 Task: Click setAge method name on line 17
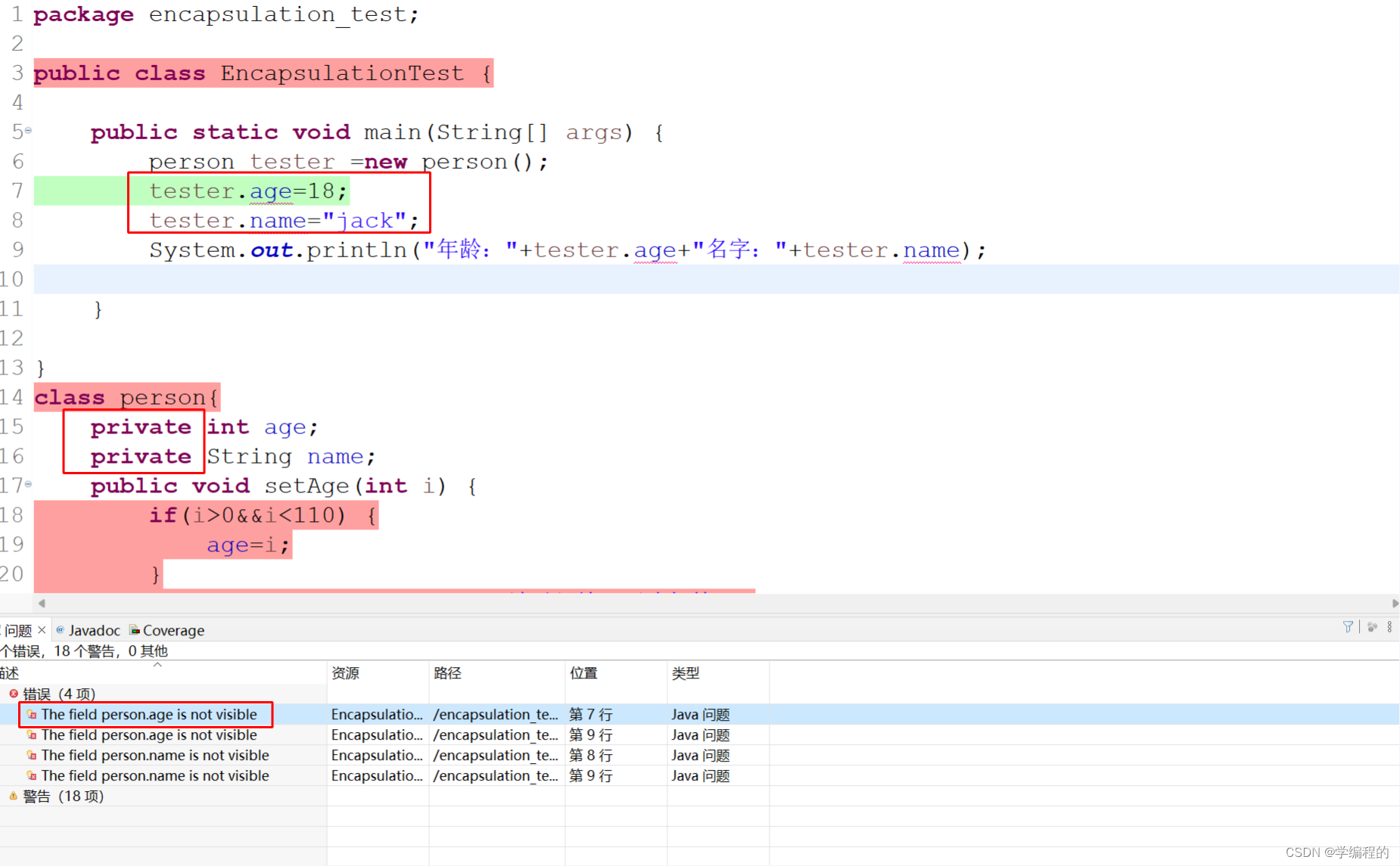pyautogui.click(x=306, y=486)
